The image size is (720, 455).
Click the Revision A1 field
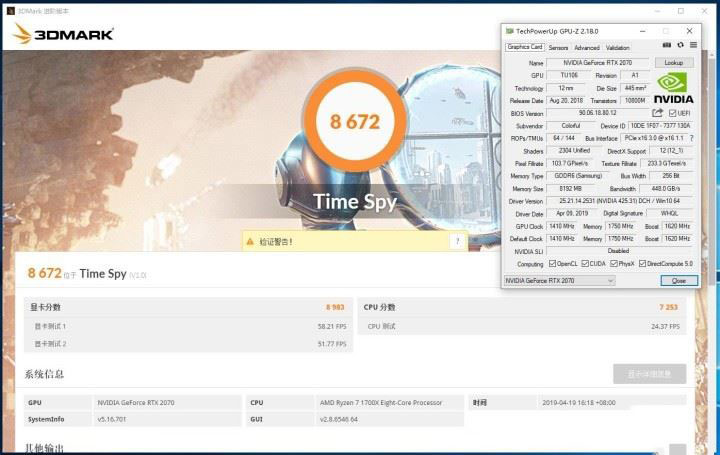pos(635,75)
